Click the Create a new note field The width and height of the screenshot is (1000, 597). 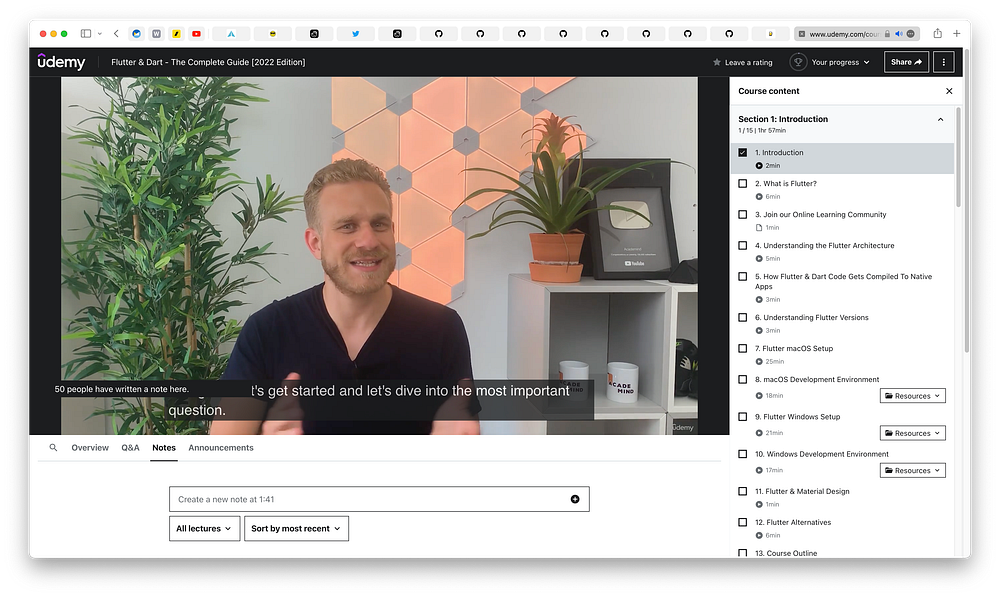(x=379, y=499)
